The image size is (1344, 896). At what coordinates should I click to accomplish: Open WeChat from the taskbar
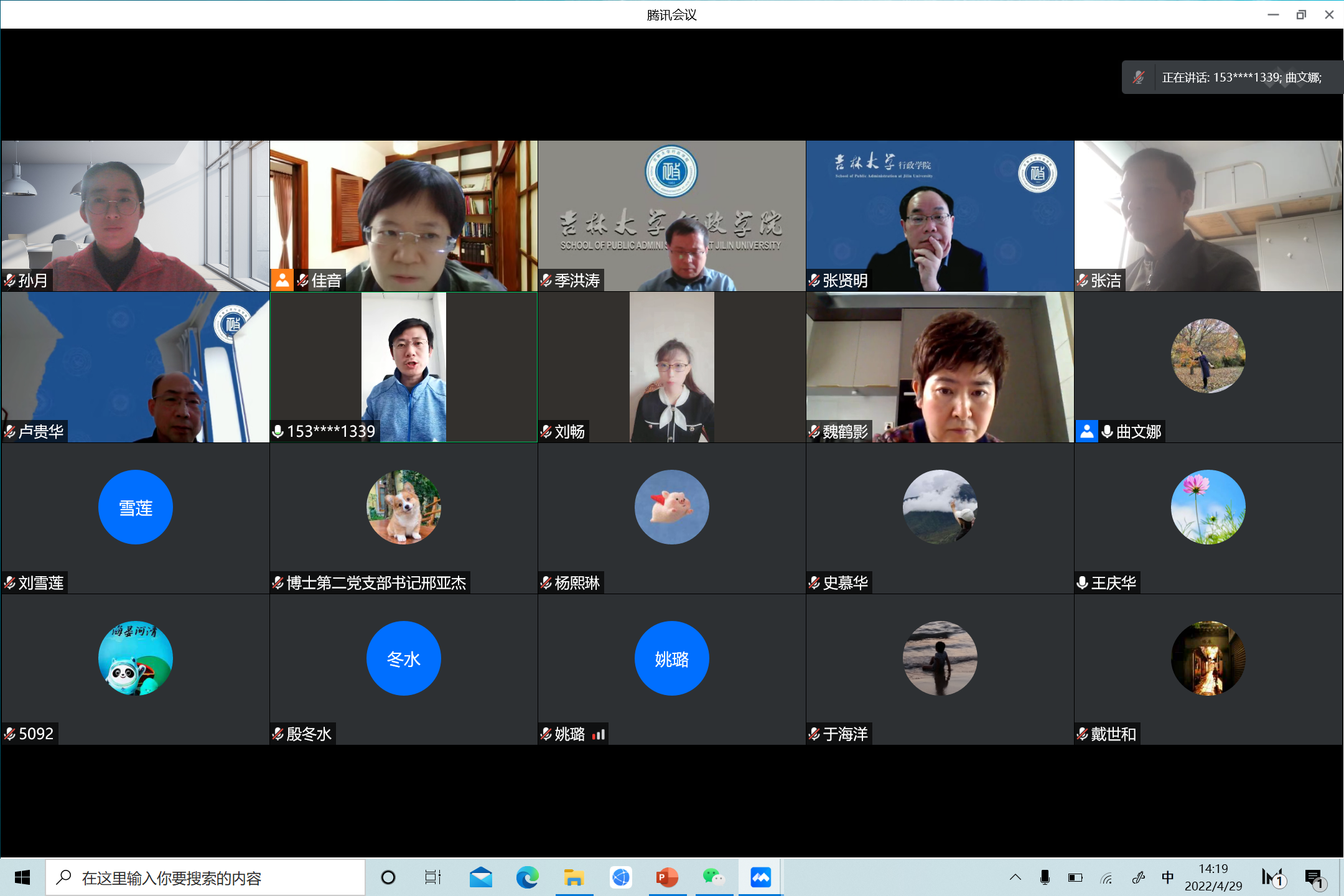[x=714, y=878]
